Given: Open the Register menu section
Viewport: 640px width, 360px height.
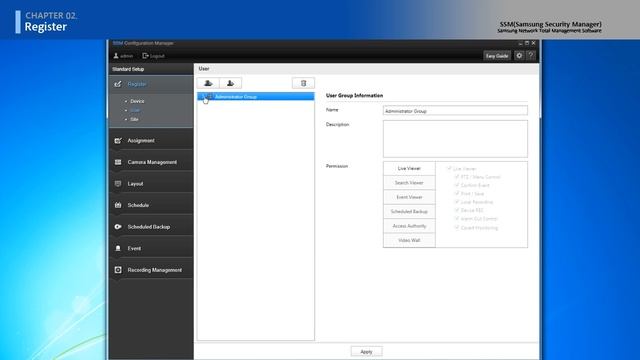Looking at the screenshot, I should (x=151, y=84).
